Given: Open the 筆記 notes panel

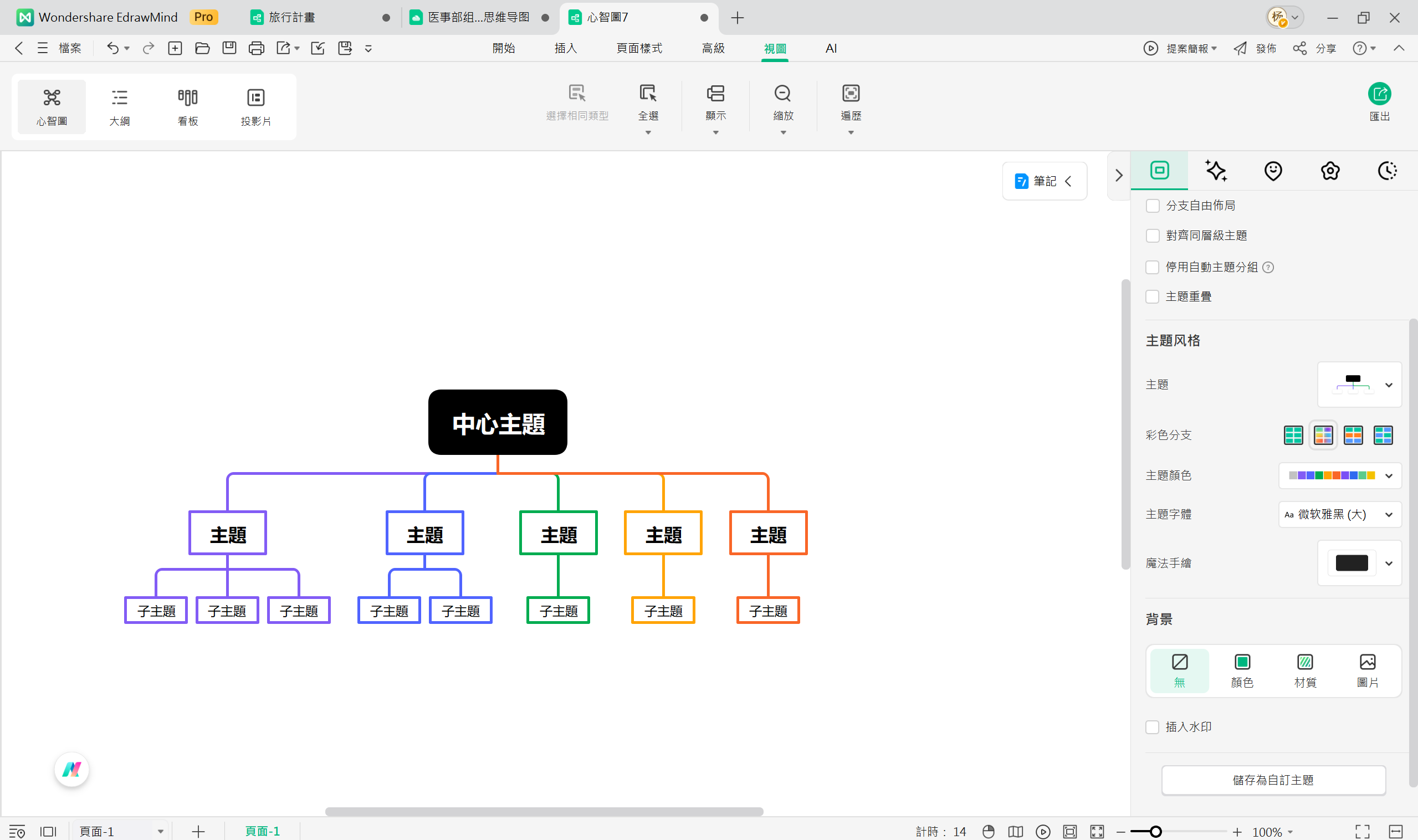Looking at the screenshot, I should (1045, 181).
